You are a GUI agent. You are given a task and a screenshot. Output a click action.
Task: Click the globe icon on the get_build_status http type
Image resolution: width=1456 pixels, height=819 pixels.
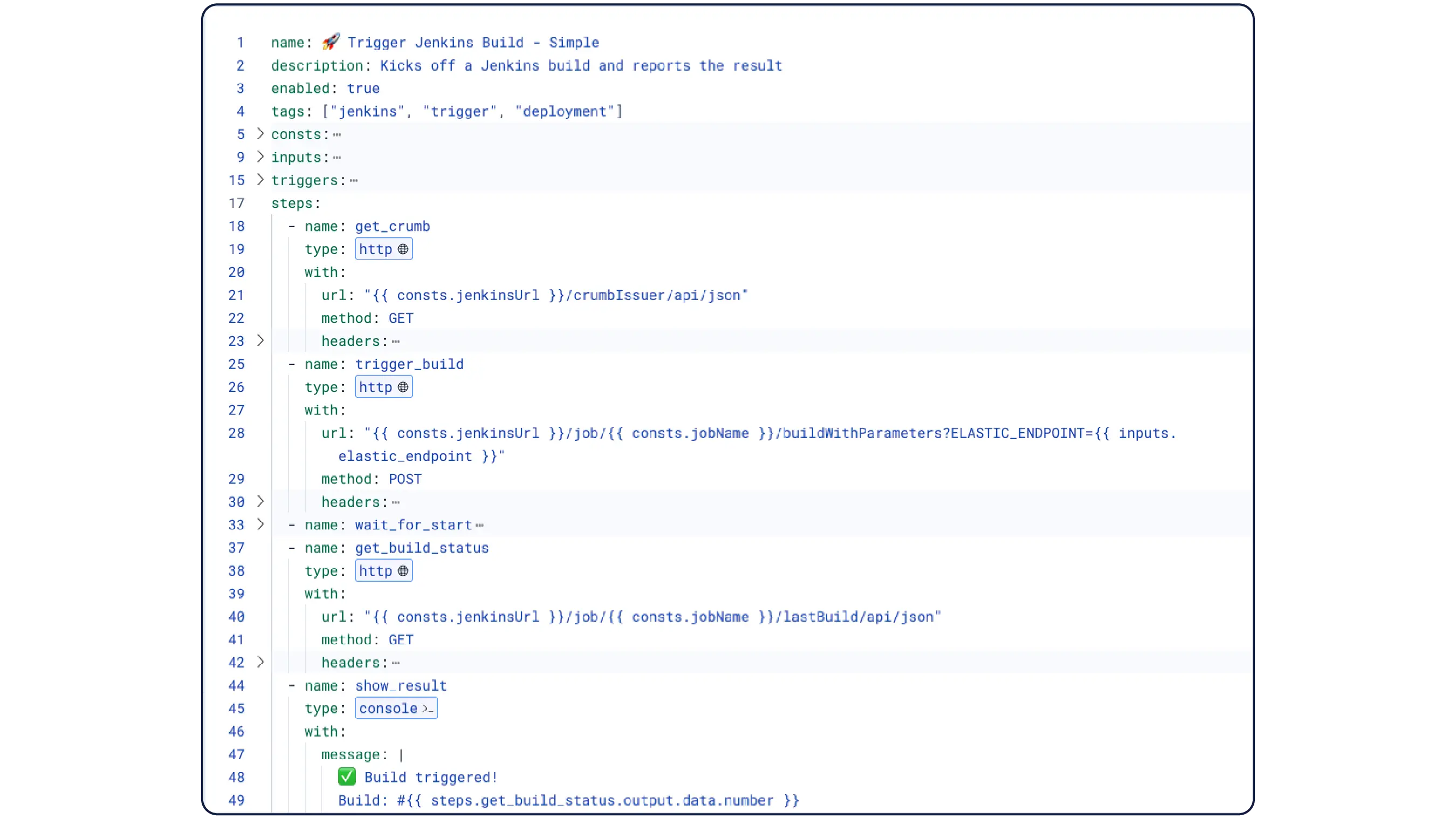point(402,571)
